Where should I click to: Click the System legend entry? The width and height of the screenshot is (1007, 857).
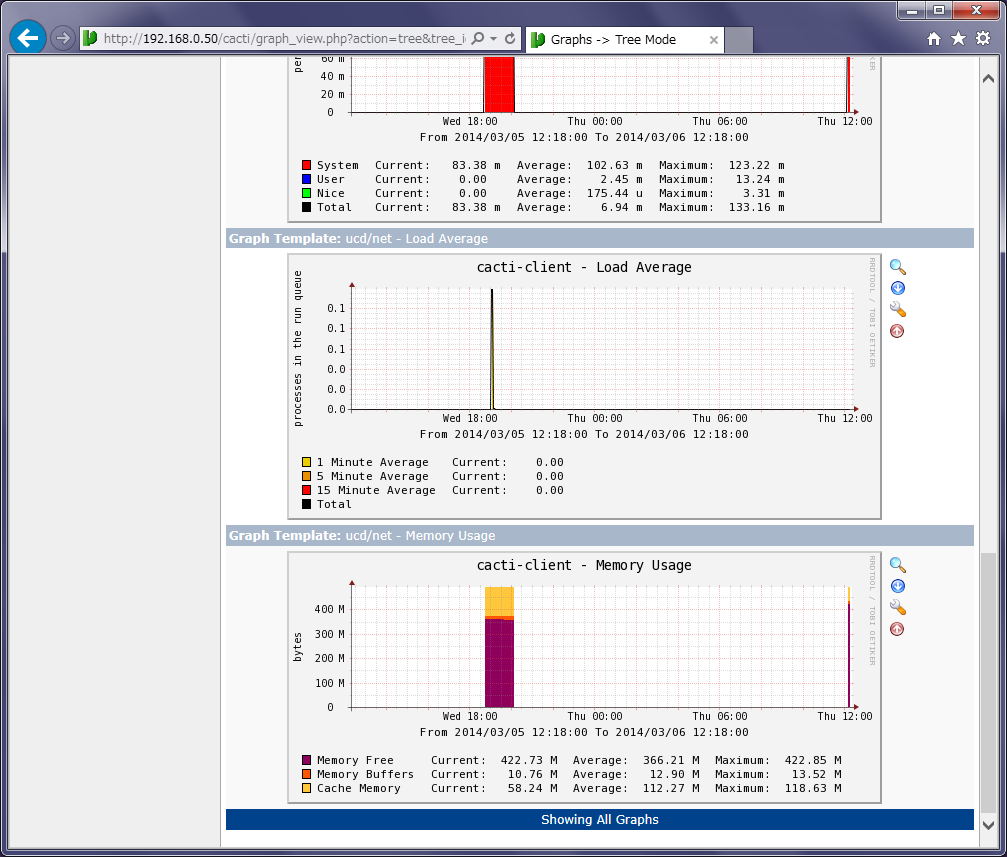[x=330, y=165]
